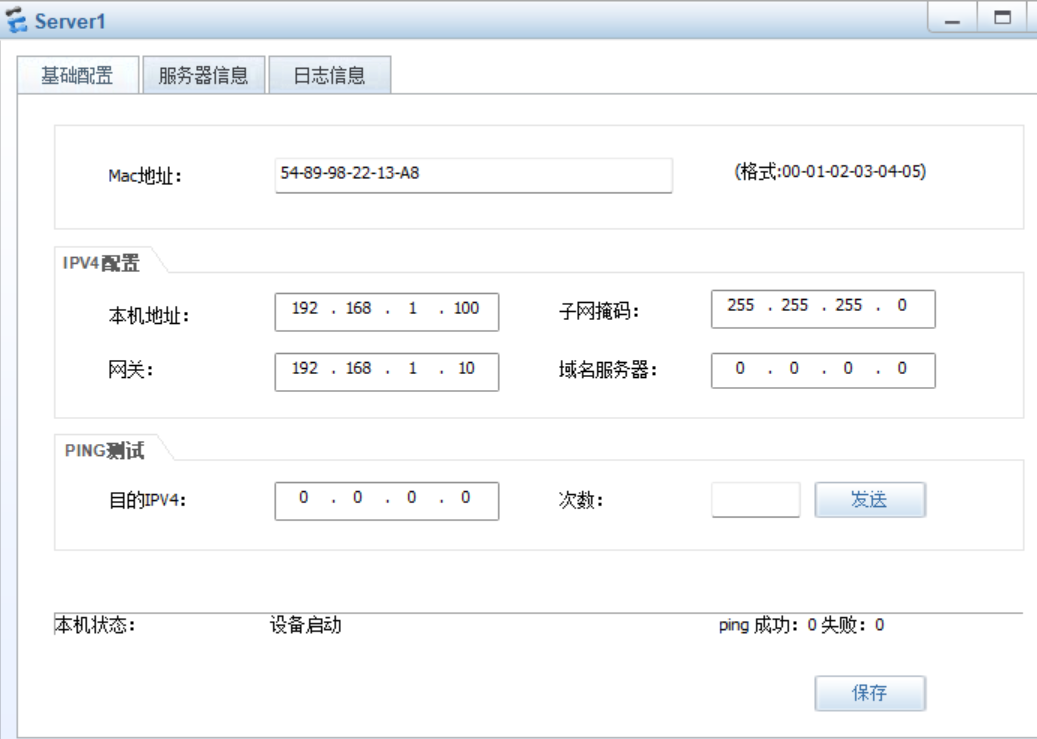Click the 子网掩码 input field
Image resolution: width=1037 pixels, height=739 pixels.
click(823, 309)
